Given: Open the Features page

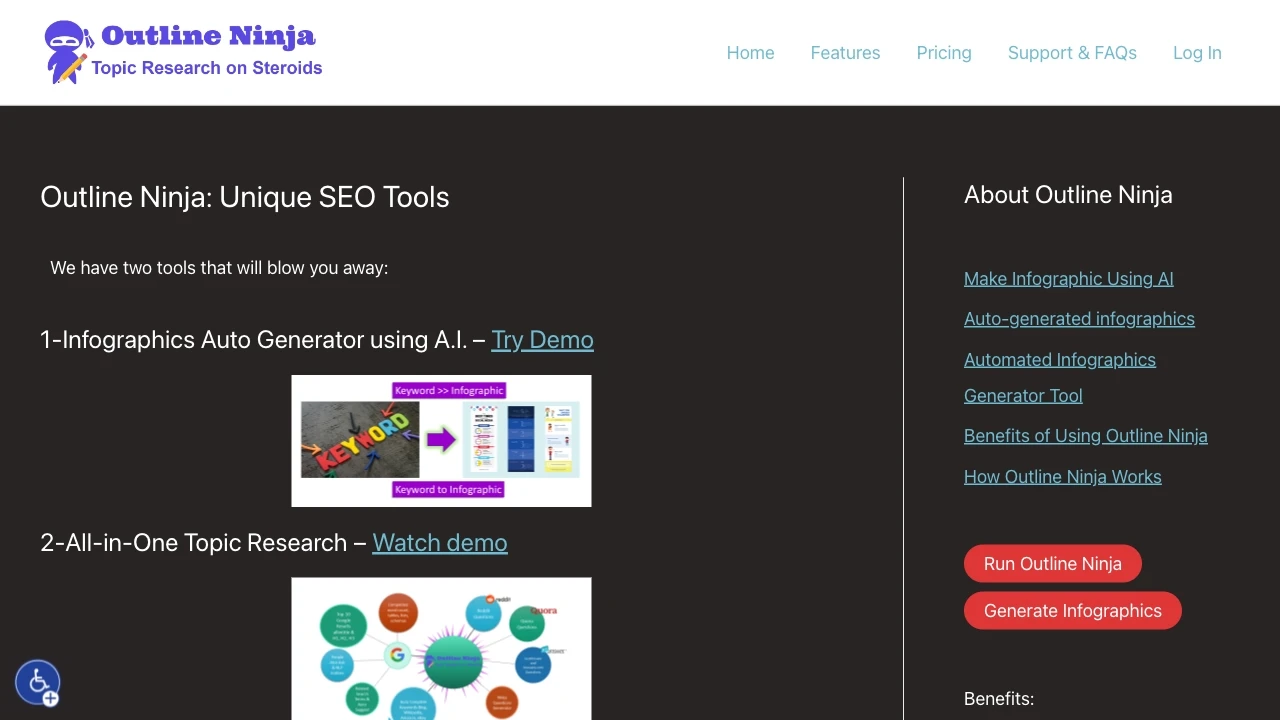Looking at the screenshot, I should [x=845, y=53].
